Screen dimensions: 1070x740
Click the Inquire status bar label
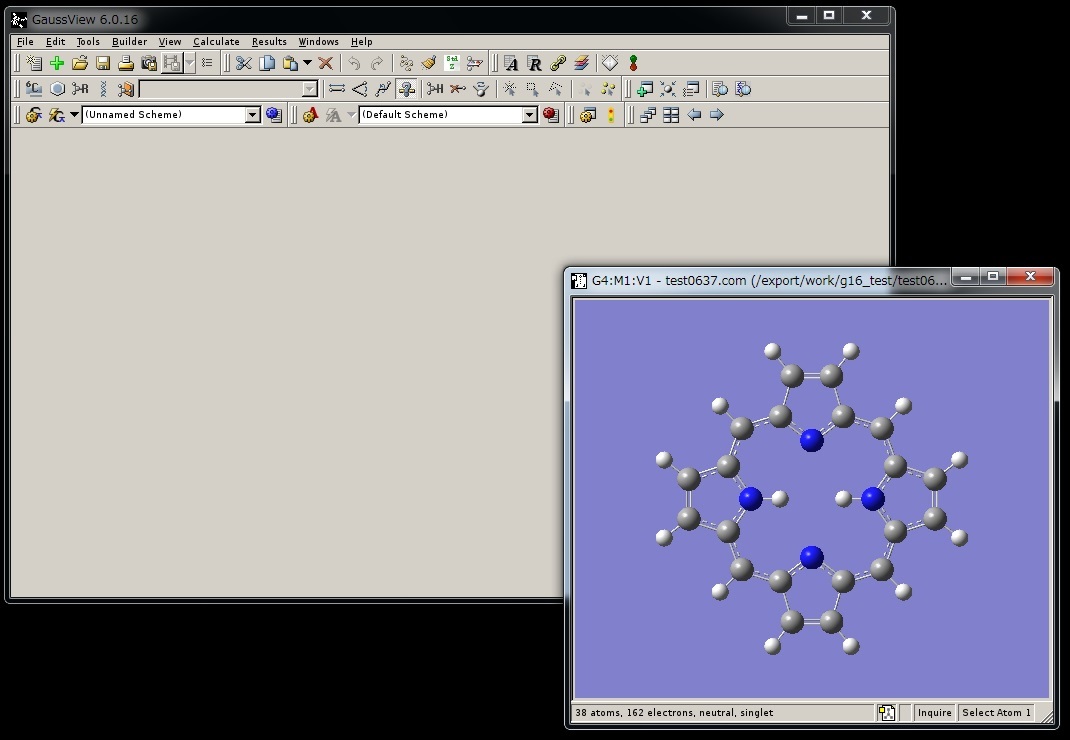point(934,713)
